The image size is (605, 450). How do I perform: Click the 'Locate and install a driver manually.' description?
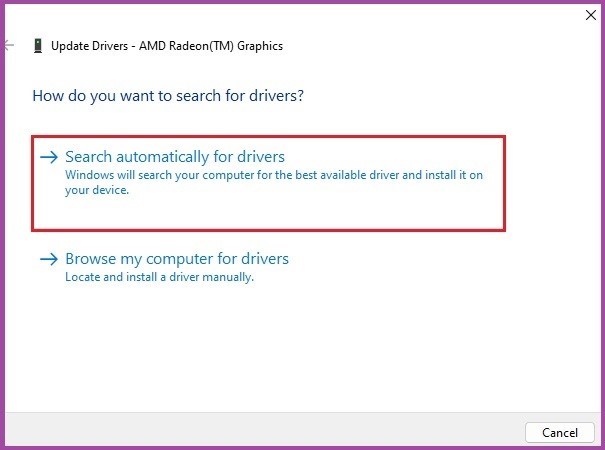(159, 277)
